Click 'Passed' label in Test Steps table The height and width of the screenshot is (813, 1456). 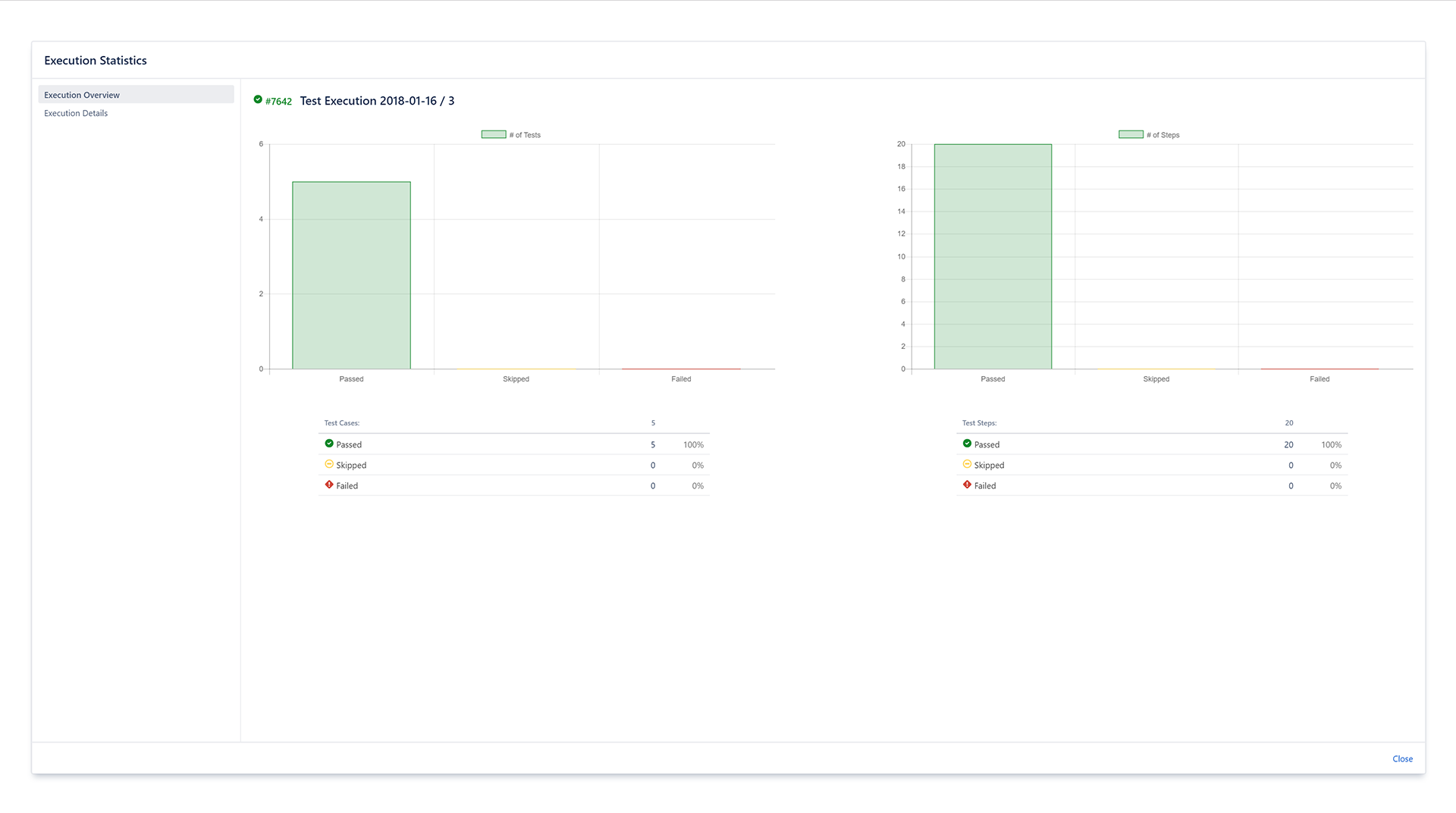(x=987, y=445)
